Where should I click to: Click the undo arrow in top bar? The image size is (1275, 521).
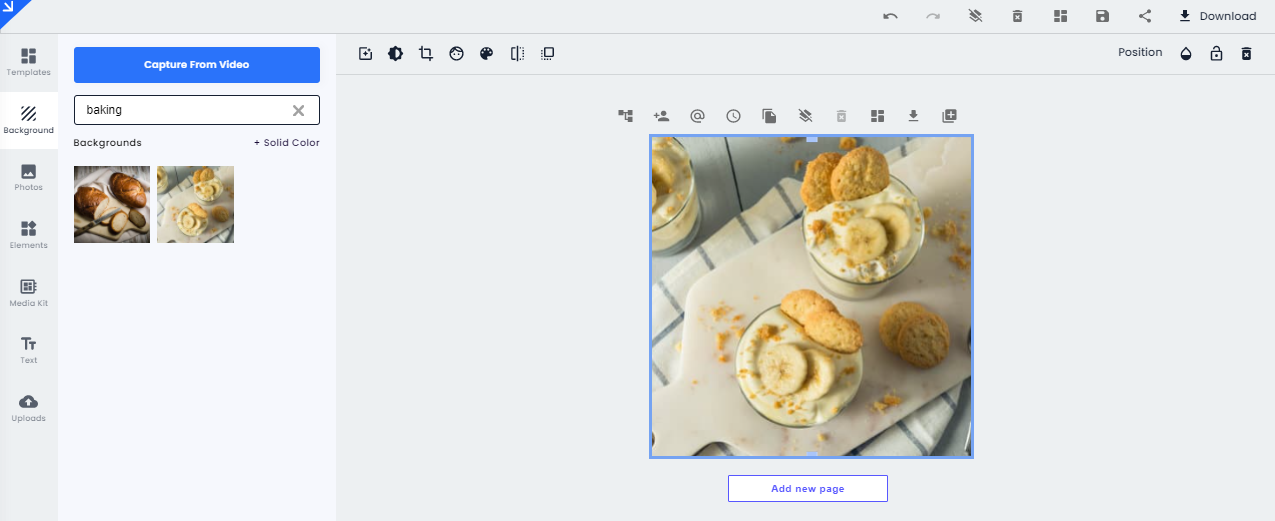890,16
